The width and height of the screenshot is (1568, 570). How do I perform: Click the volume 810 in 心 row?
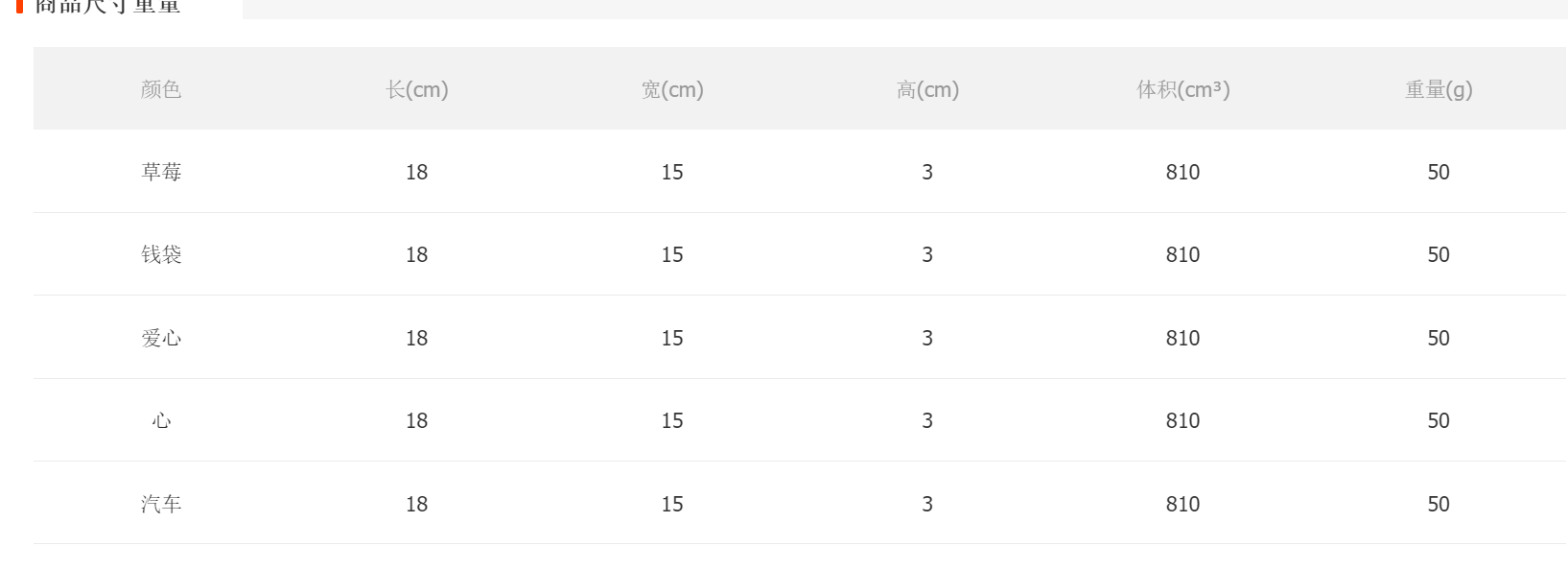pos(1182,420)
